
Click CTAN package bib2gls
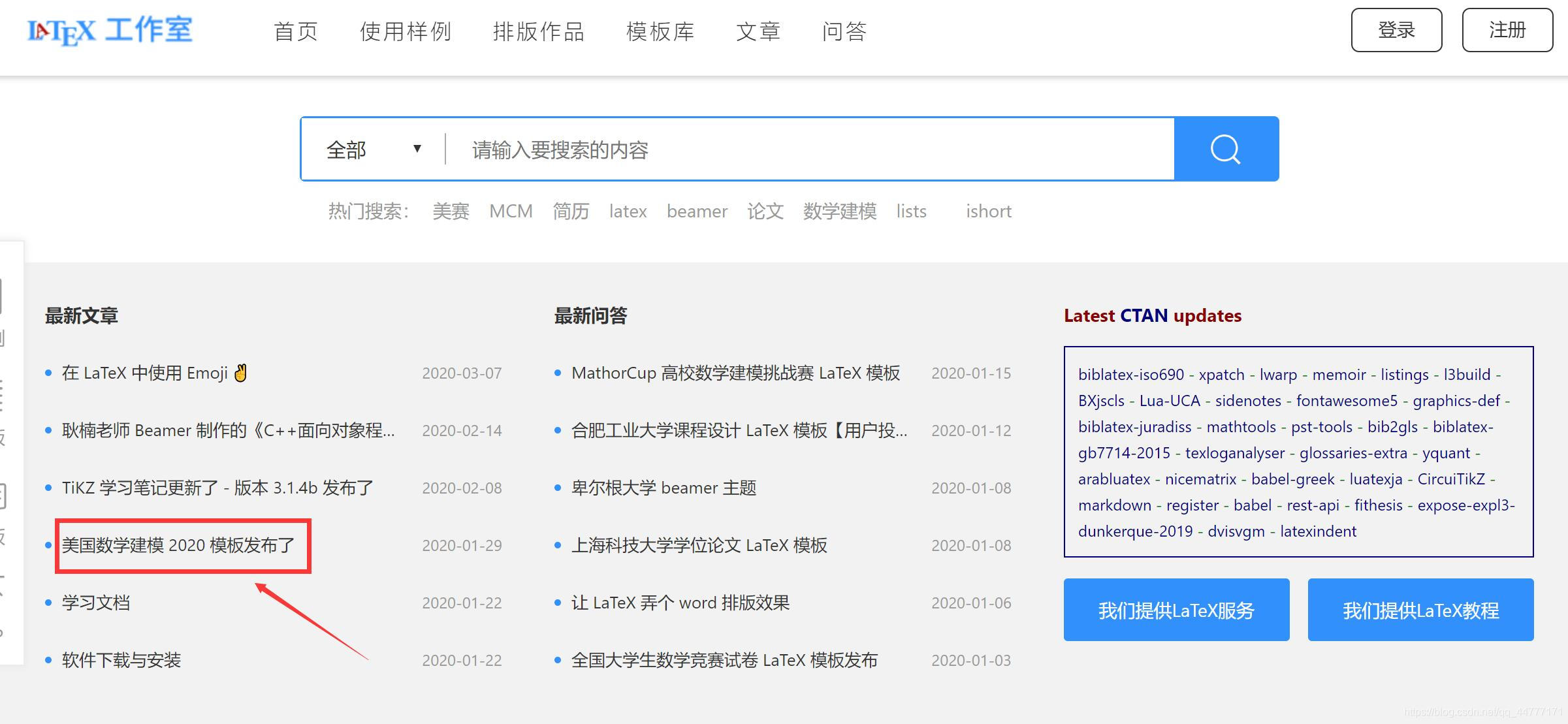(1392, 427)
